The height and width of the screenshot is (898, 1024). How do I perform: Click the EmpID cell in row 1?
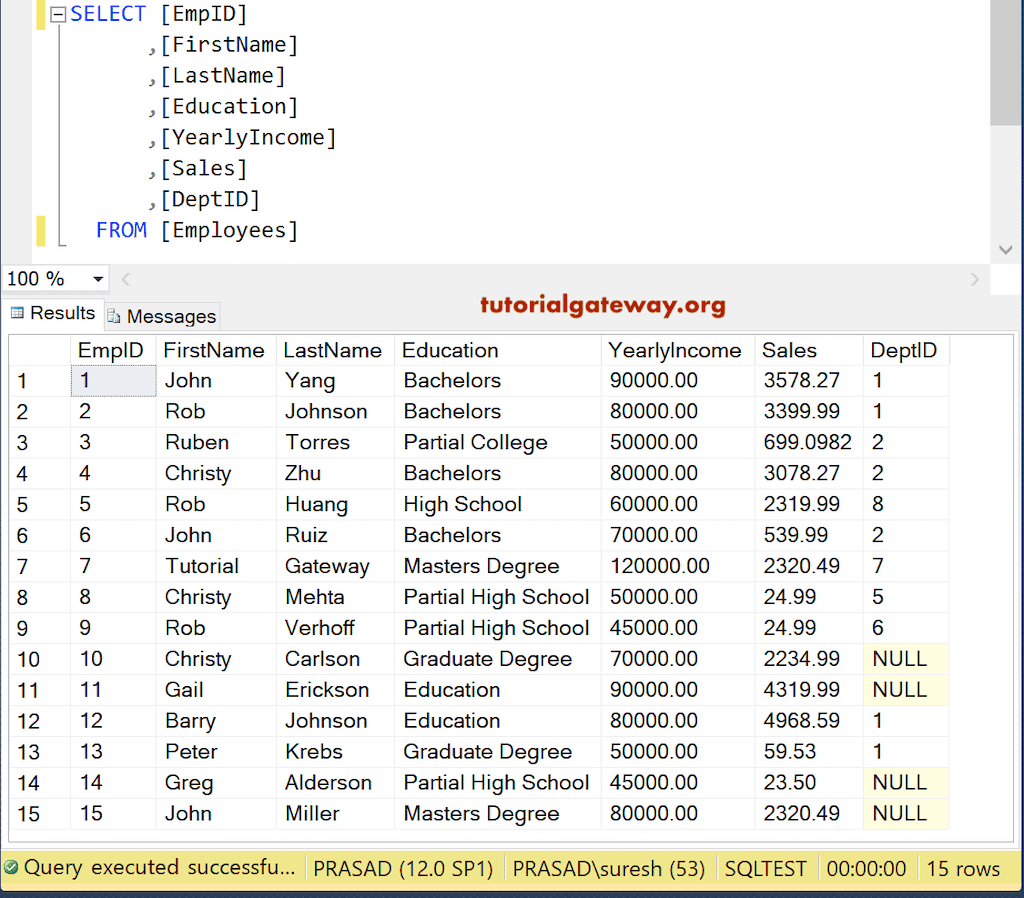113,381
